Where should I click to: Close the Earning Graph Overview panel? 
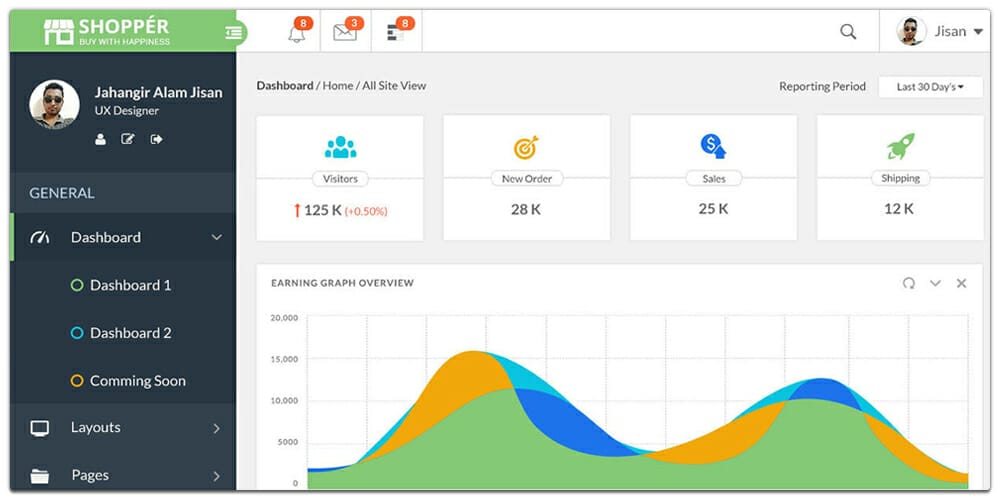[x=961, y=283]
